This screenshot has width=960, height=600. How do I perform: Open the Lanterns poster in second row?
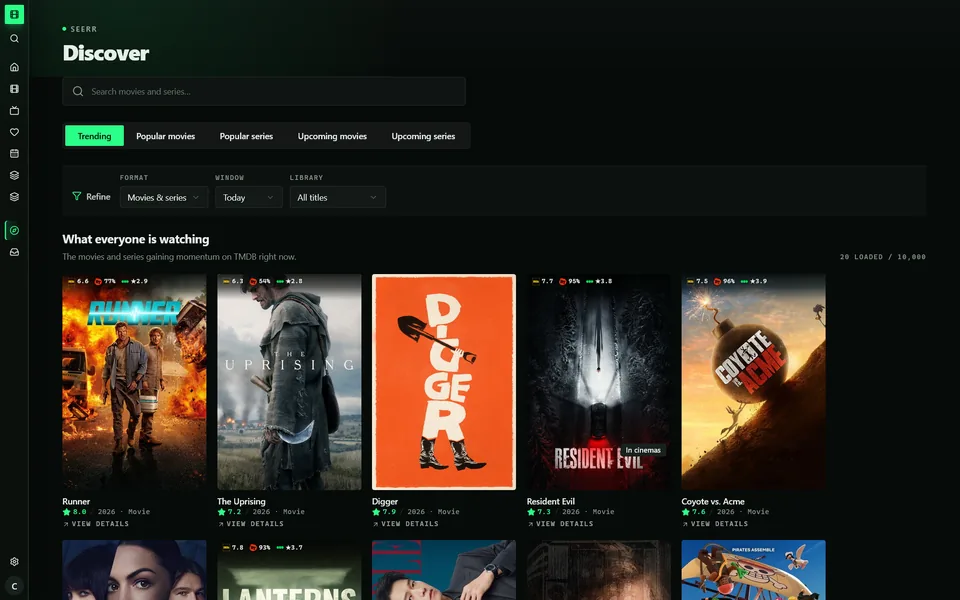289,570
